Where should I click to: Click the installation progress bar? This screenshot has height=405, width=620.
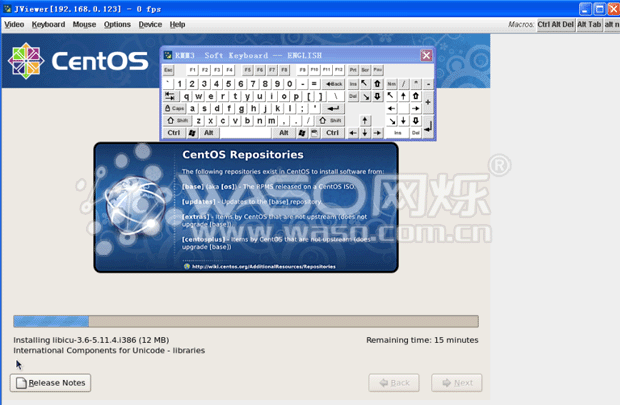pyautogui.click(x=245, y=321)
